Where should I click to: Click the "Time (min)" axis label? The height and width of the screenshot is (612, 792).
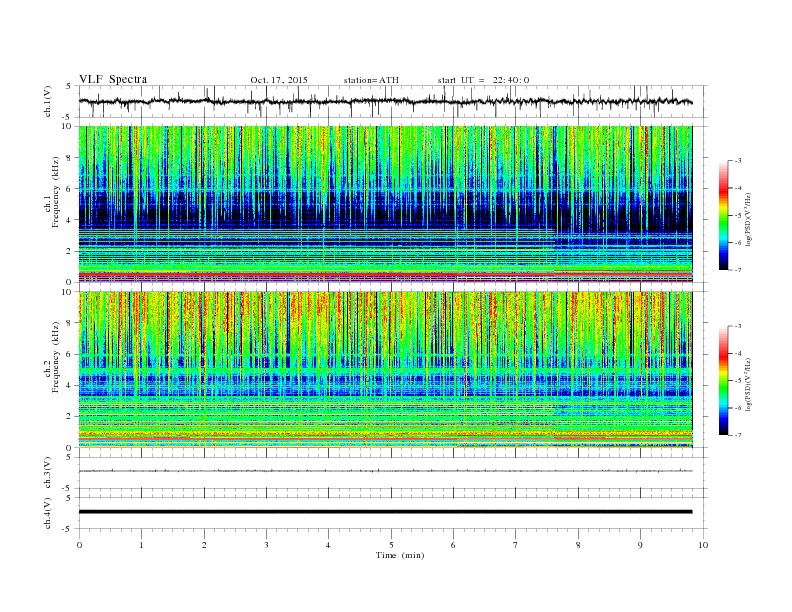click(400, 555)
